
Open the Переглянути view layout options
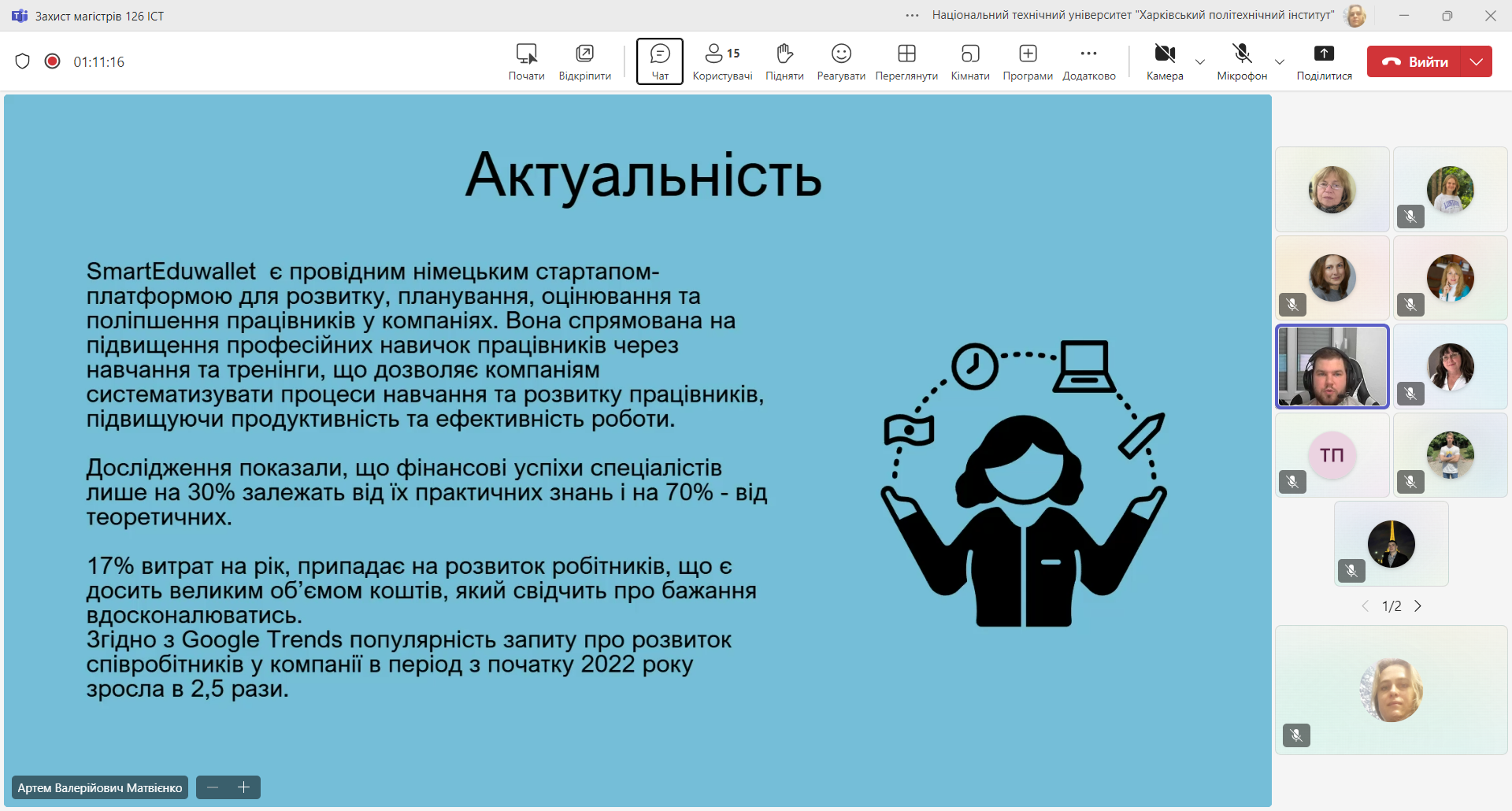[x=906, y=61]
